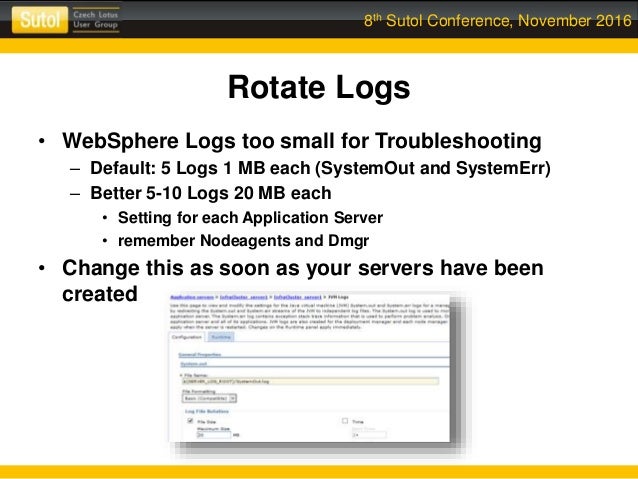Open the File Formatting dropdown

coord(209,398)
